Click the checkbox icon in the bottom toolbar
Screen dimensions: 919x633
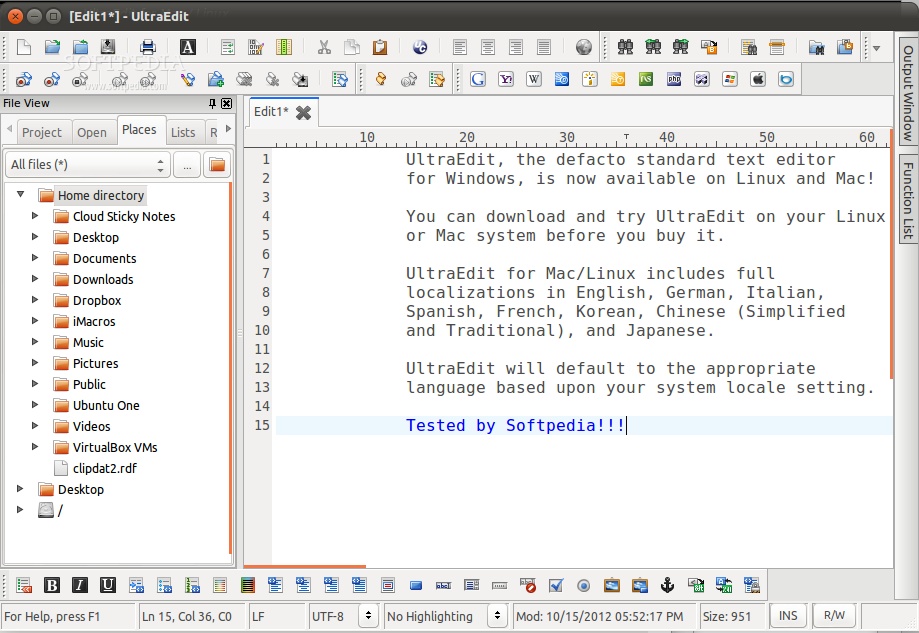pyautogui.click(x=556, y=585)
